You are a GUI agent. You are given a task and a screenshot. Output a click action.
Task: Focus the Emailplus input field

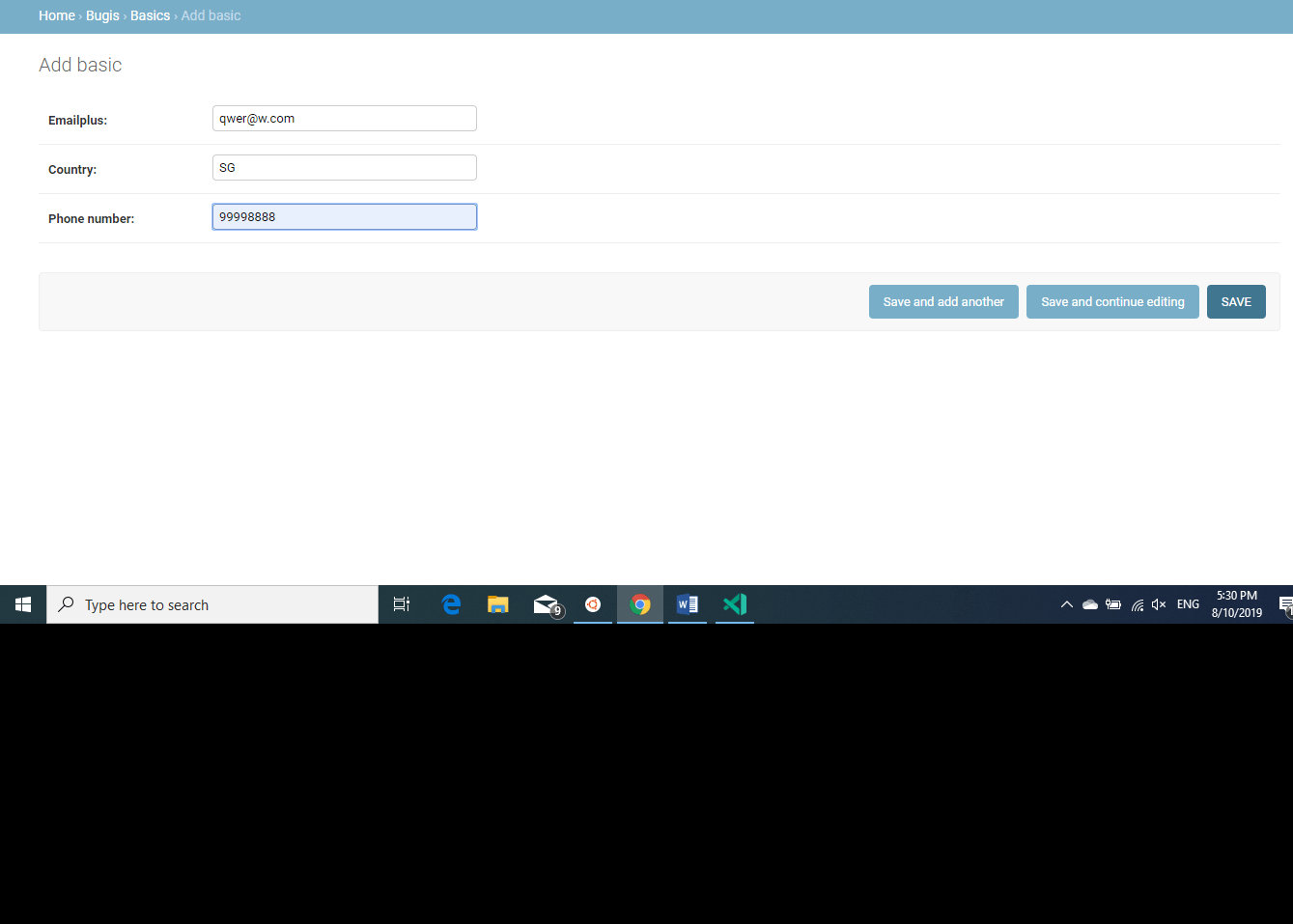(344, 118)
